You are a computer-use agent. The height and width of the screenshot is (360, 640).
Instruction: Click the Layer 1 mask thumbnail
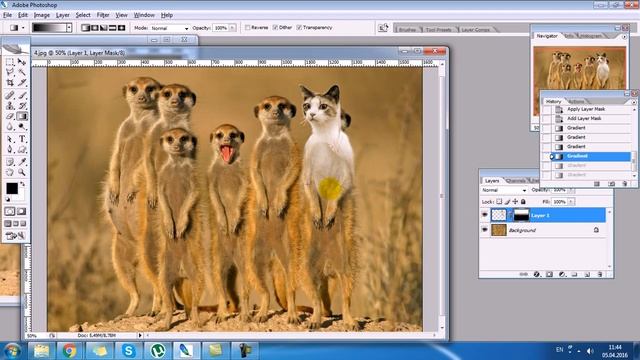click(521, 215)
